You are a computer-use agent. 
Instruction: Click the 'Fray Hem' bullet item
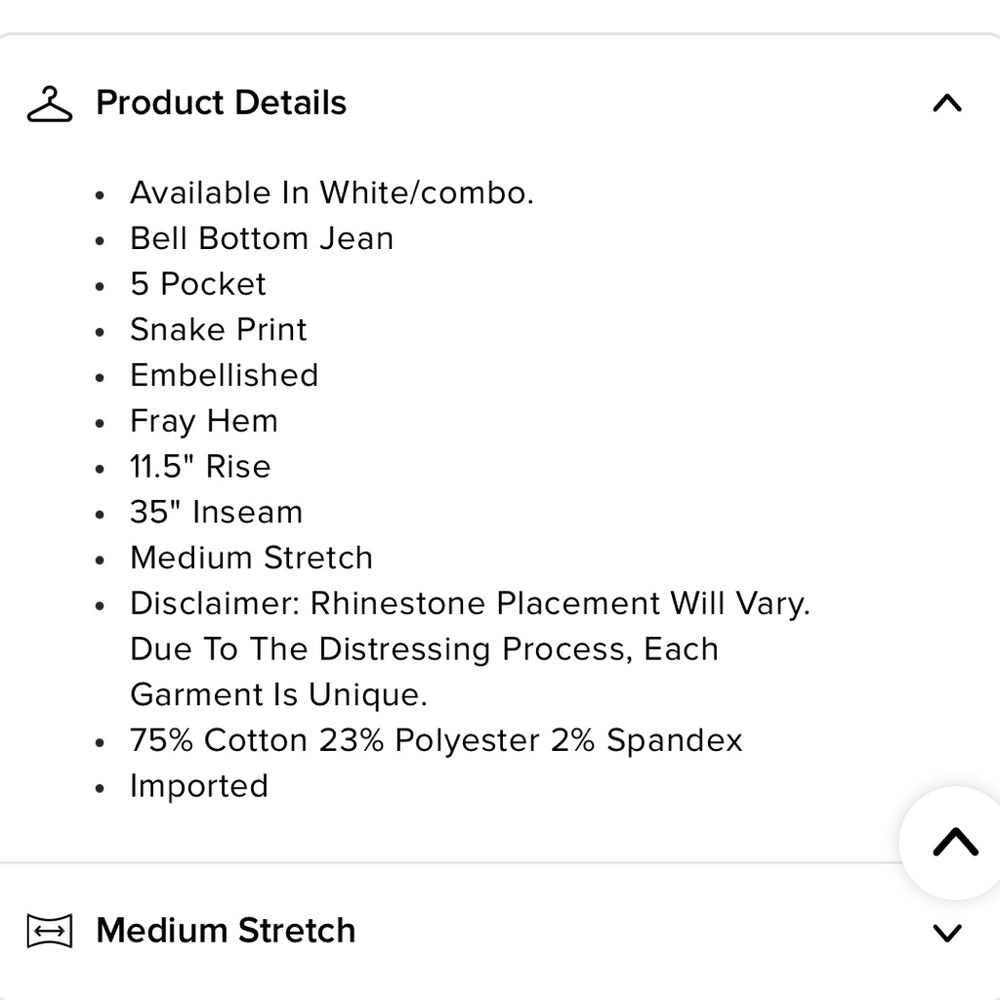(204, 421)
